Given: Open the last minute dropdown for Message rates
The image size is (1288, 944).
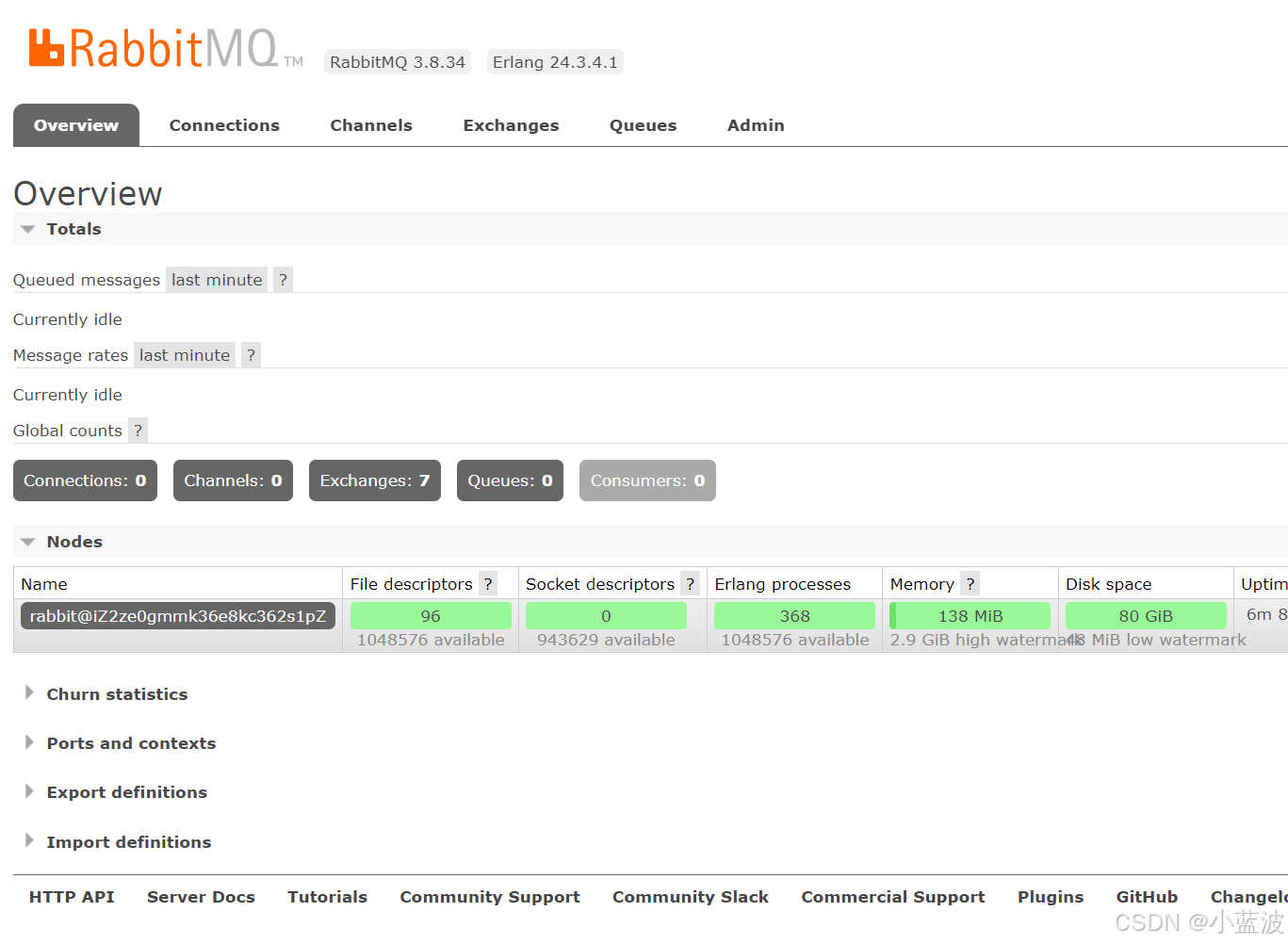Looking at the screenshot, I should point(184,354).
